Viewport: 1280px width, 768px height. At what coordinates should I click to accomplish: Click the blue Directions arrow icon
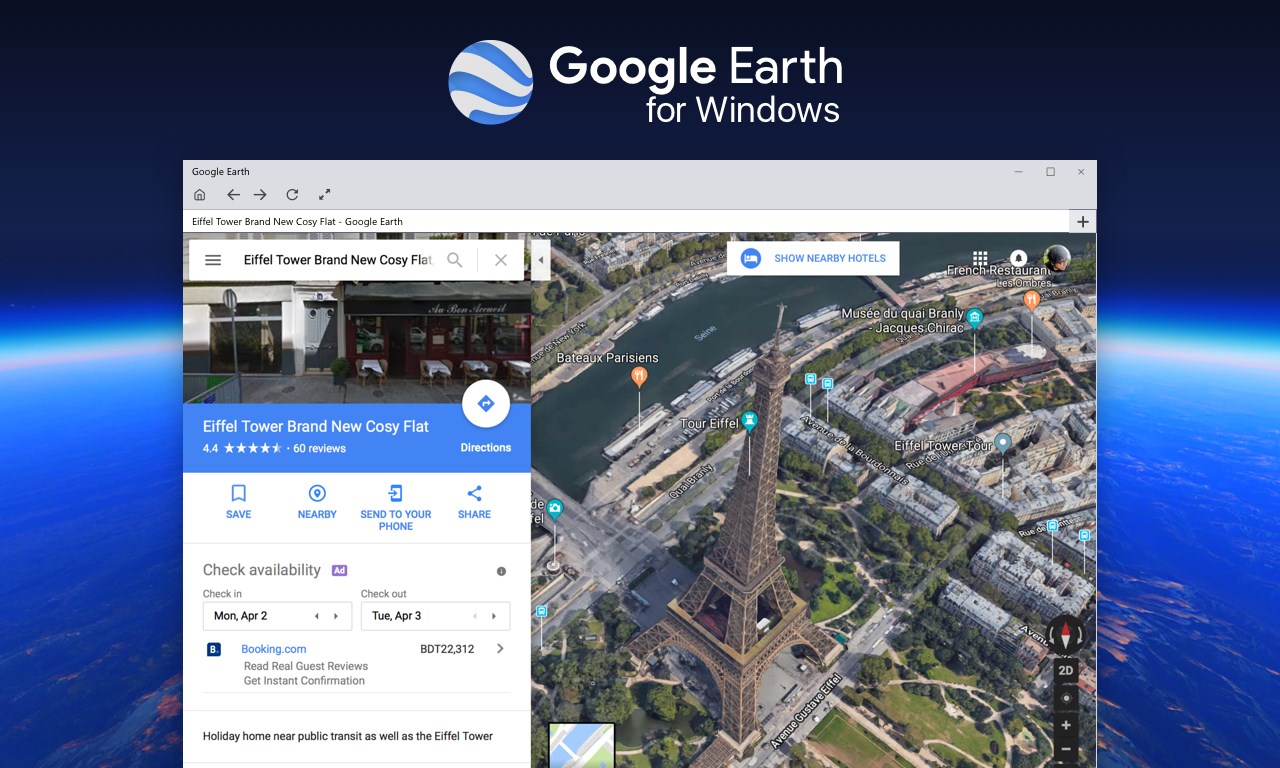click(486, 404)
